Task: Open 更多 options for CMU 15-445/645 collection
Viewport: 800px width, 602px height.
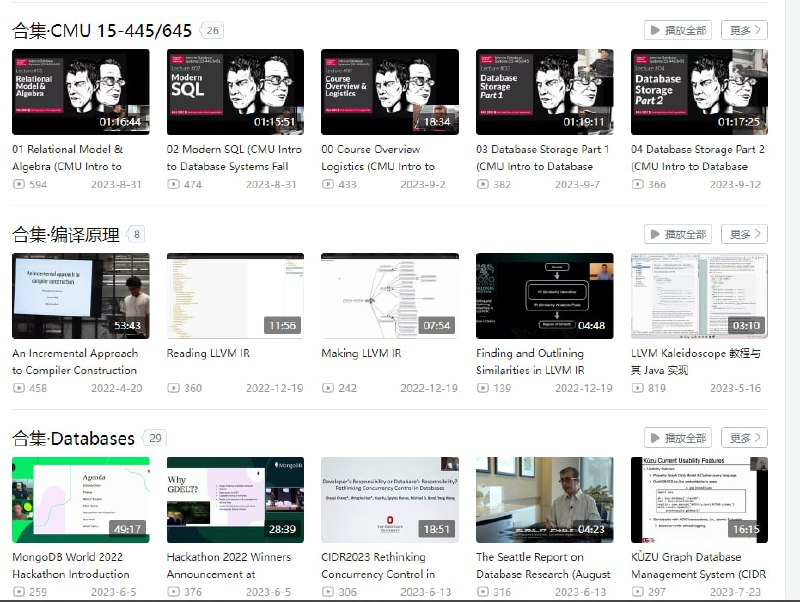Action: [x=745, y=30]
